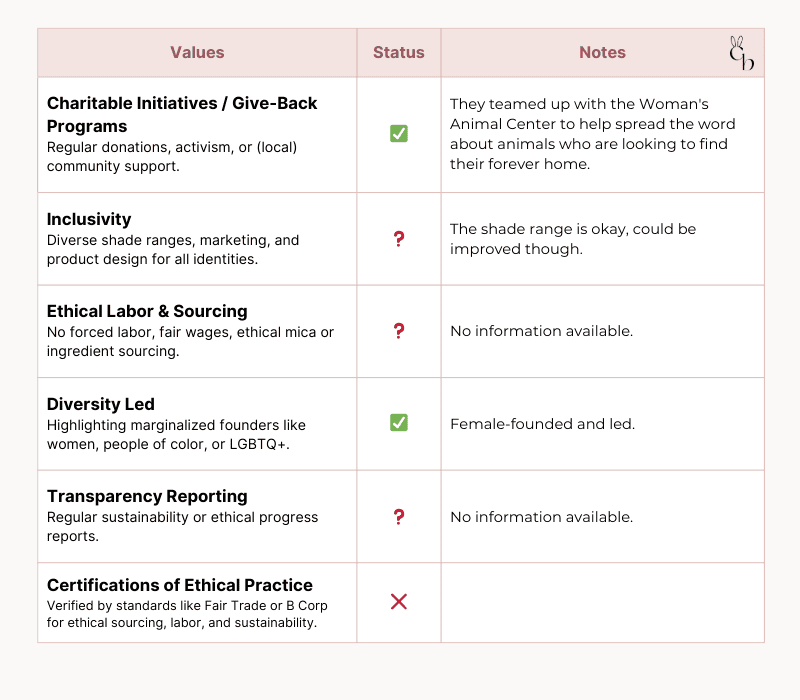This screenshot has height=700, width=800.
Task: Click question mark for Ethical Labor & Sourcing
Action: [x=399, y=331]
